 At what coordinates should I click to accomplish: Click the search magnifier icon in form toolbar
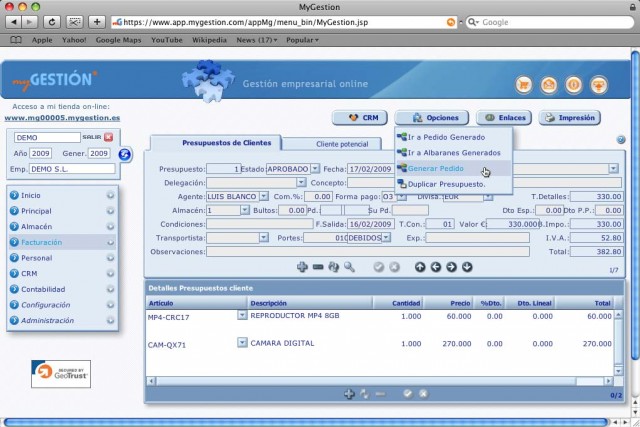(349, 267)
